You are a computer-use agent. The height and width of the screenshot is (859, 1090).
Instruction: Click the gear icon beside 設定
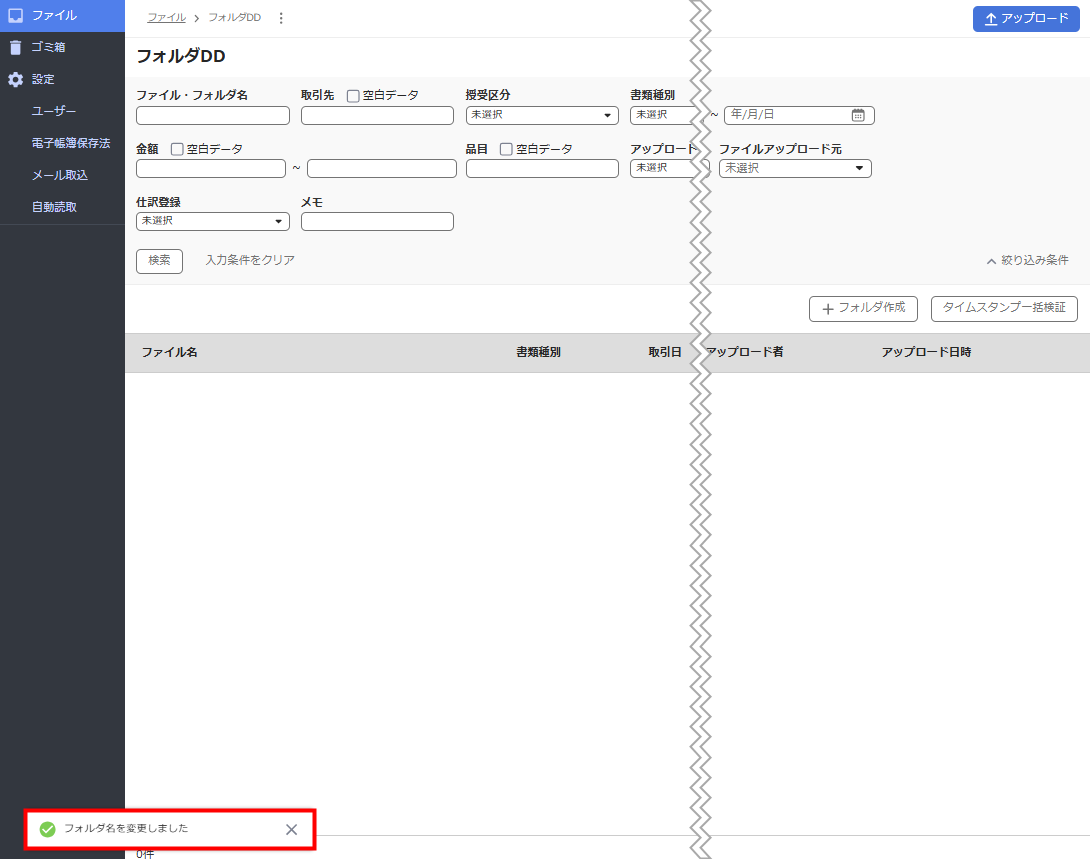15,79
